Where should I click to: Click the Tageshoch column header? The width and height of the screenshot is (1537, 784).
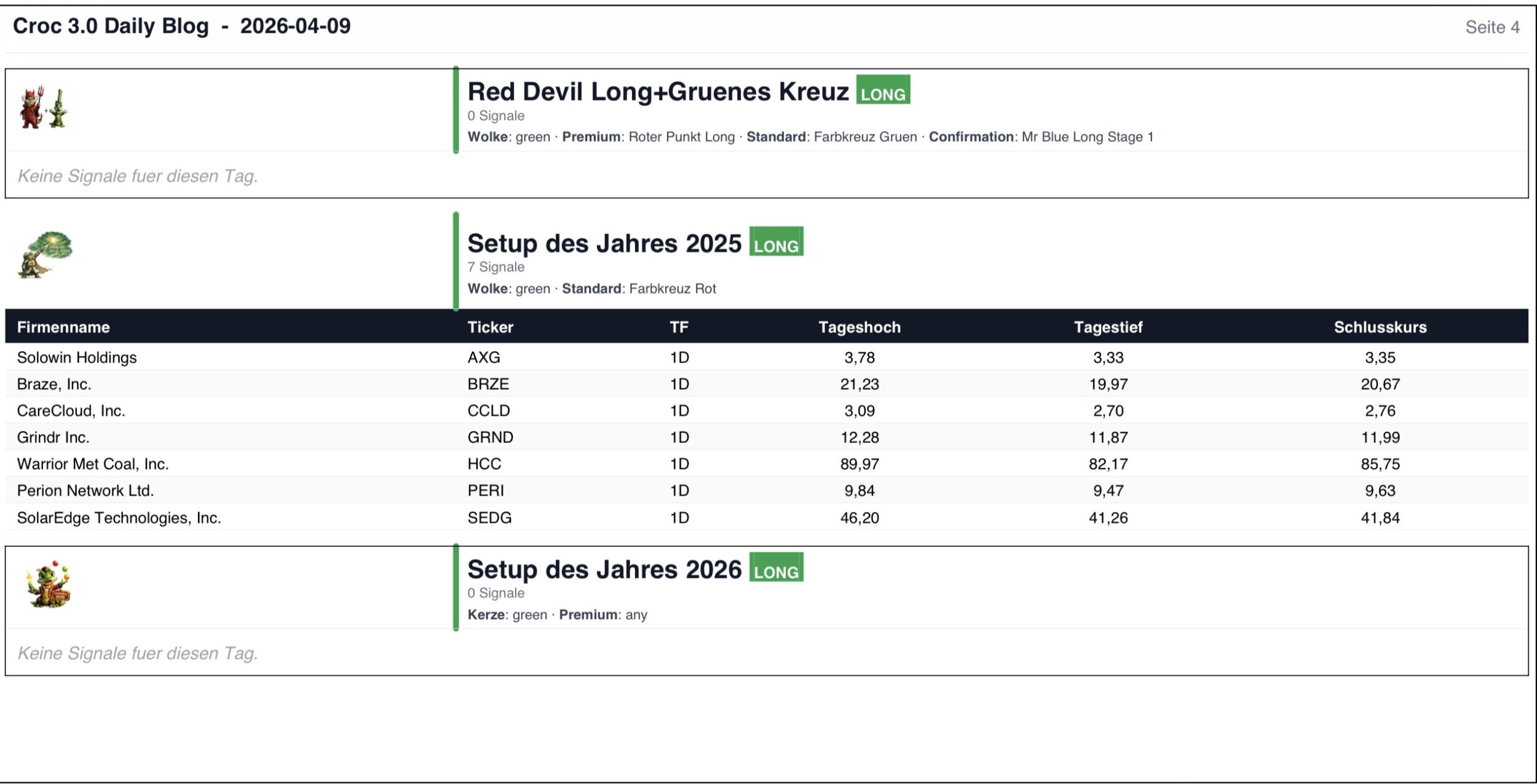pyautogui.click(x=859, y=327)
